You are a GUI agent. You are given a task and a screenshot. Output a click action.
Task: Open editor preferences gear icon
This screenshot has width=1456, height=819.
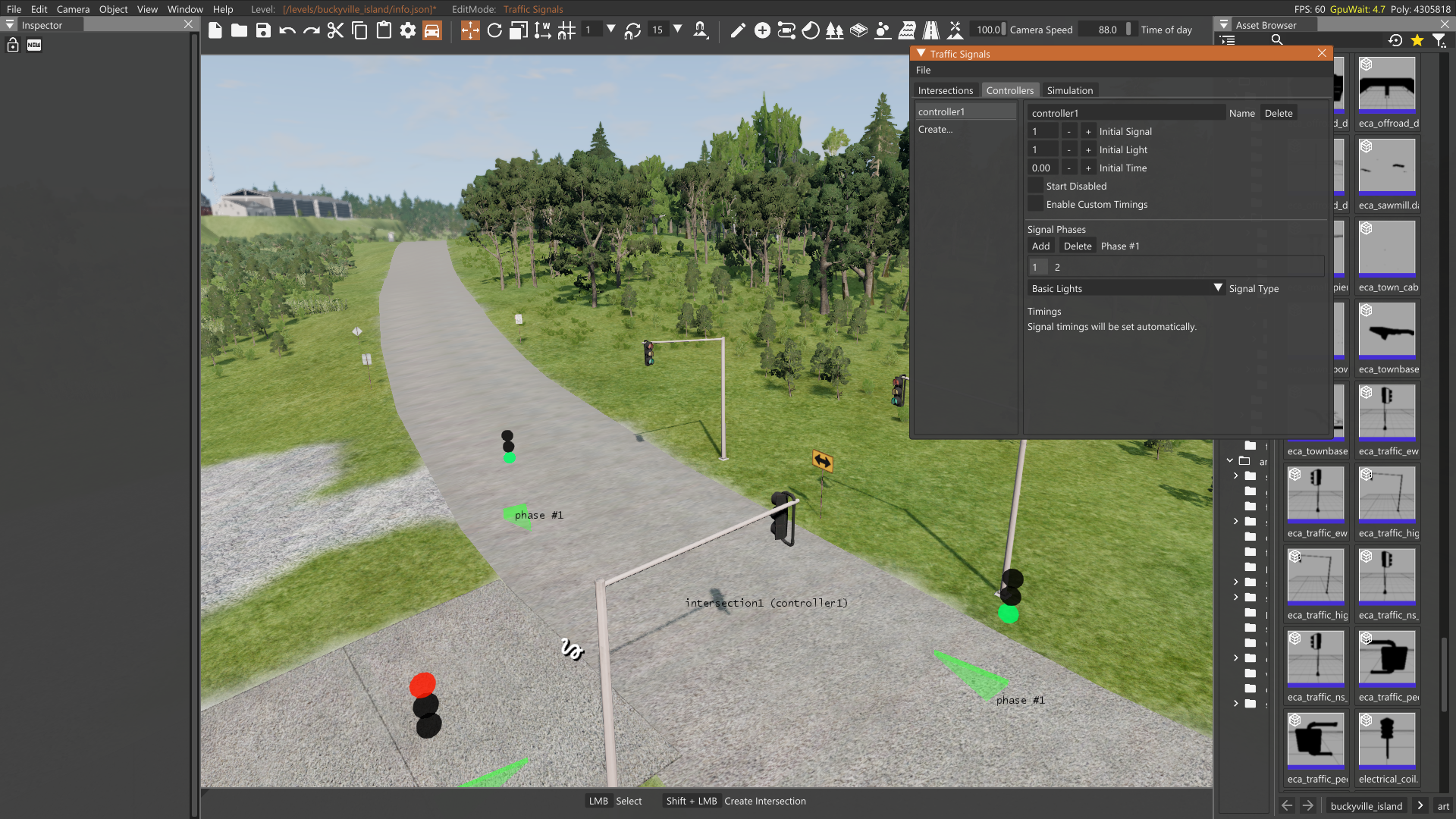tap(408, 30)
